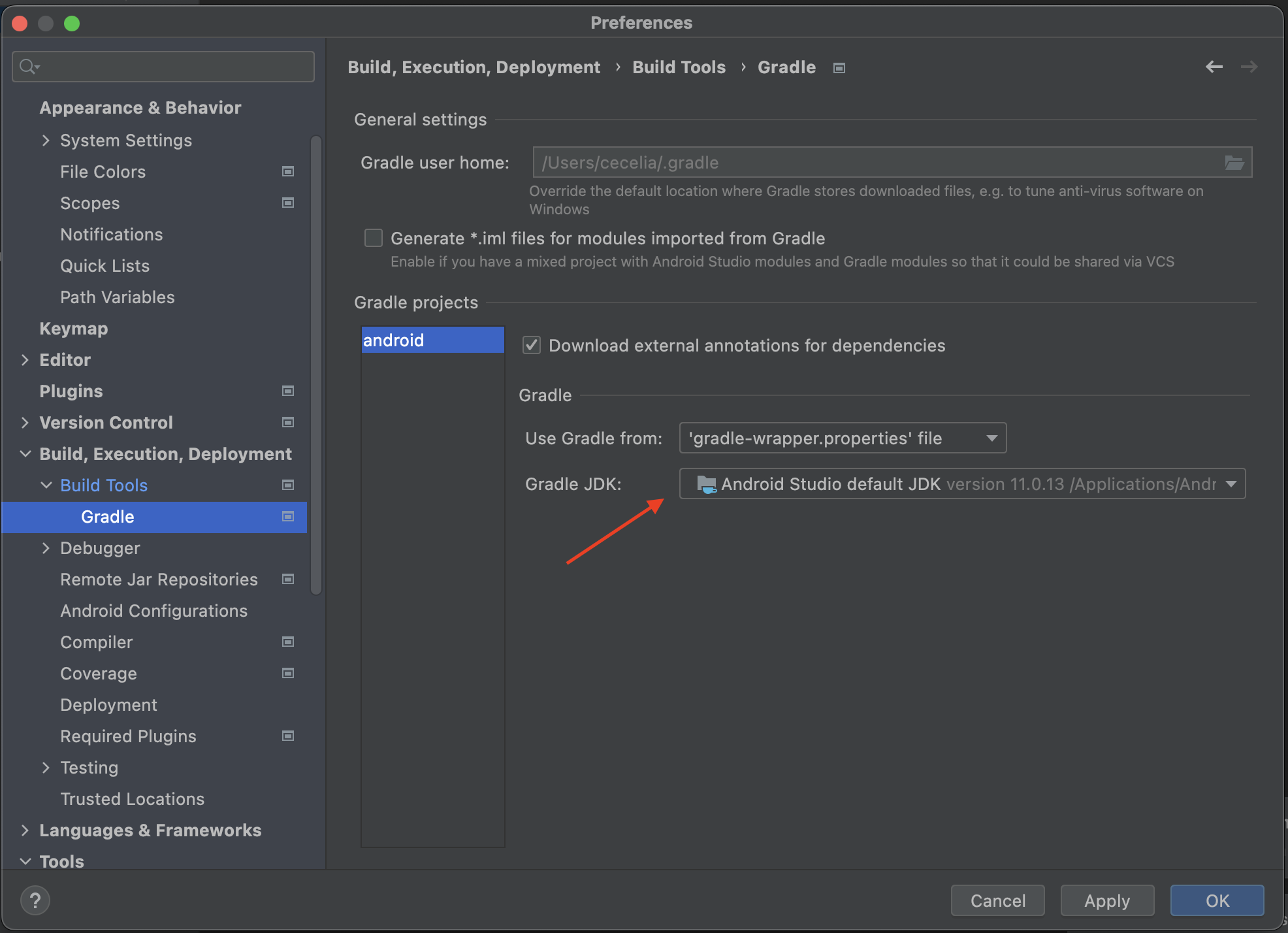Open the Use Gradle from dropdown
Viewport: 1288px width, 933px height.
991,438
